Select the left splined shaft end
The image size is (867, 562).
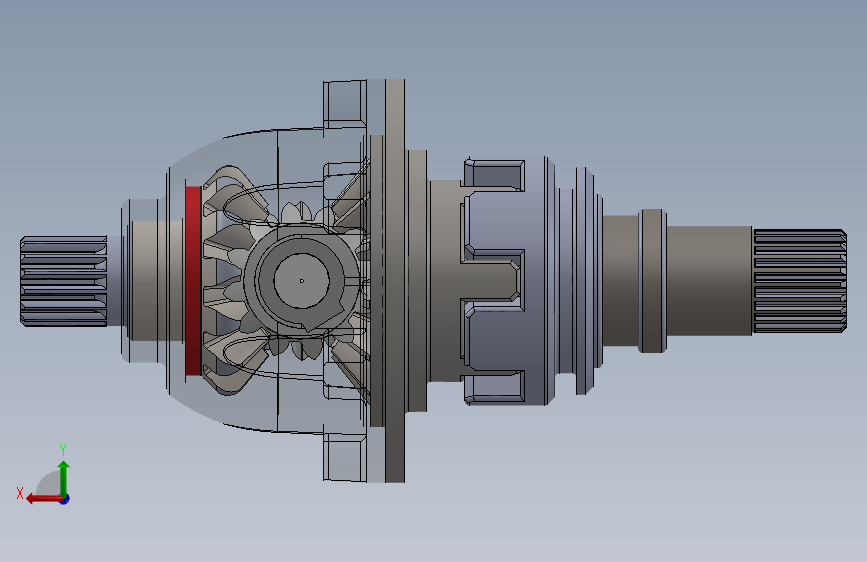tap(64, 280)
